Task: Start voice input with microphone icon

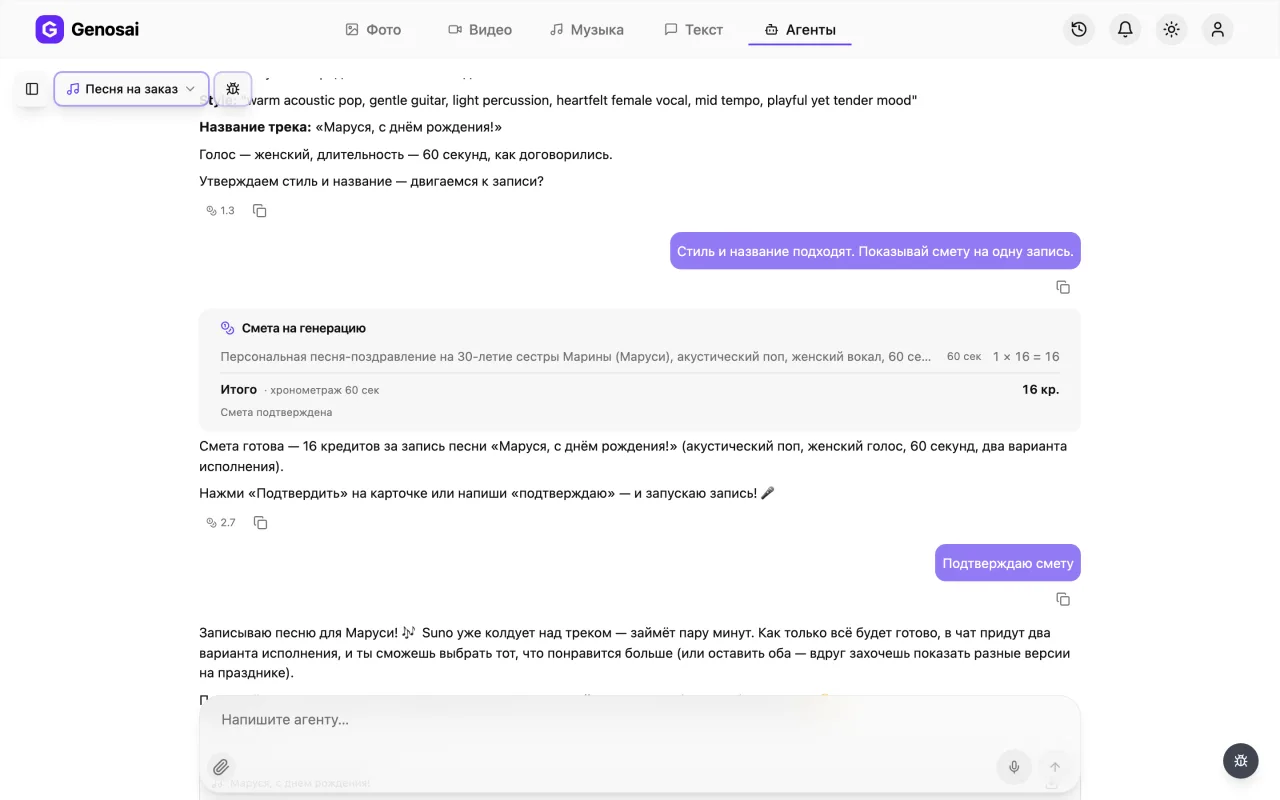Action: 1014,767
